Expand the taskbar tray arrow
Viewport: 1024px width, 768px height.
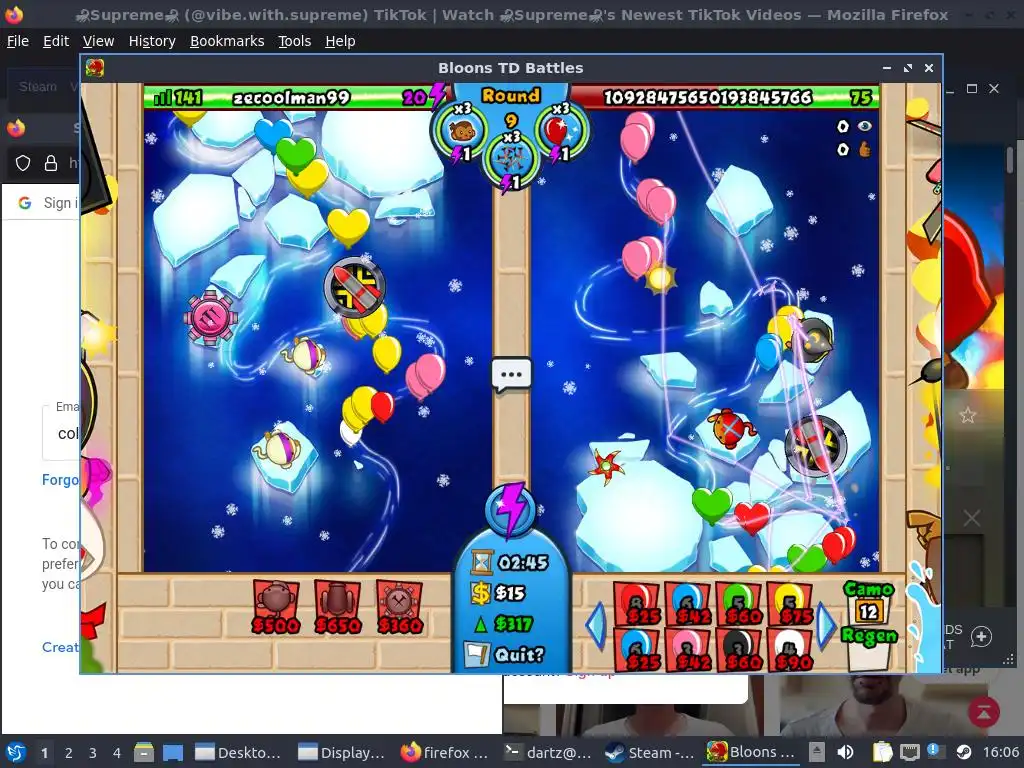coord(817,752)
